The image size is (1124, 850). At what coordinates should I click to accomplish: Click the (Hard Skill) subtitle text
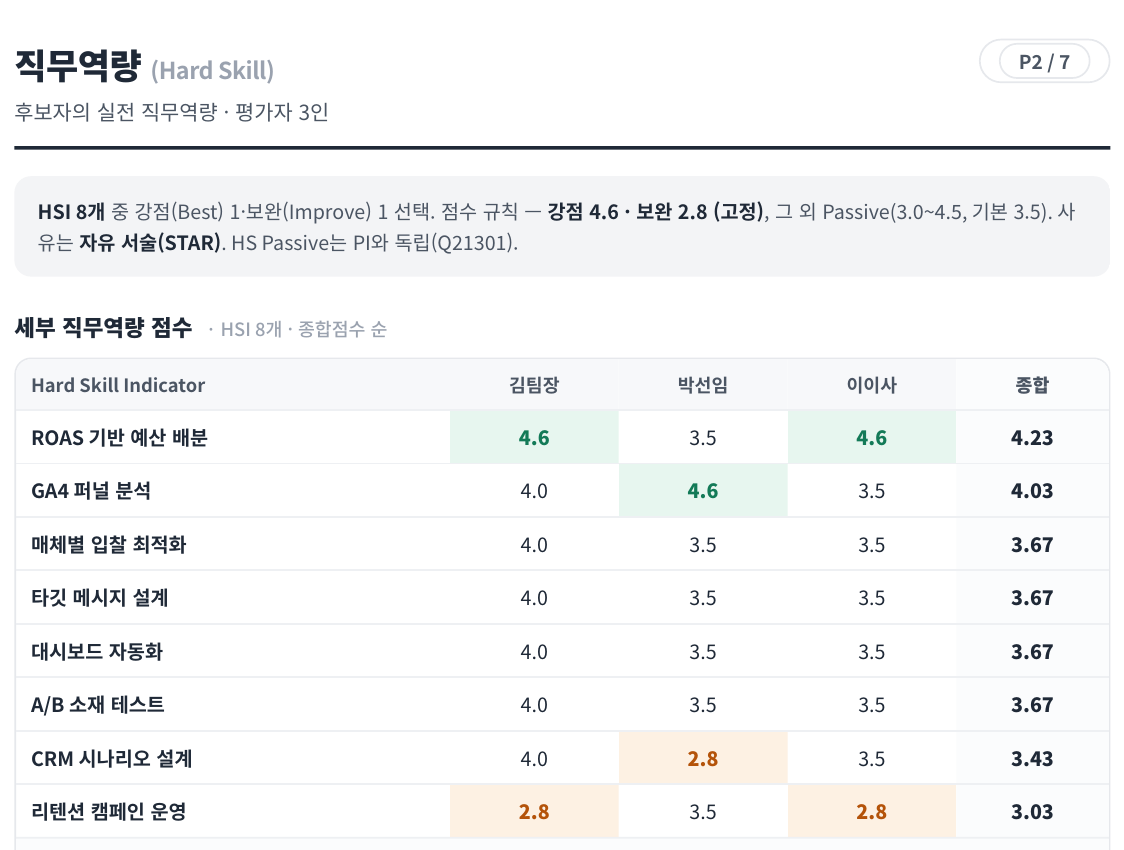(x=212, y=70)
